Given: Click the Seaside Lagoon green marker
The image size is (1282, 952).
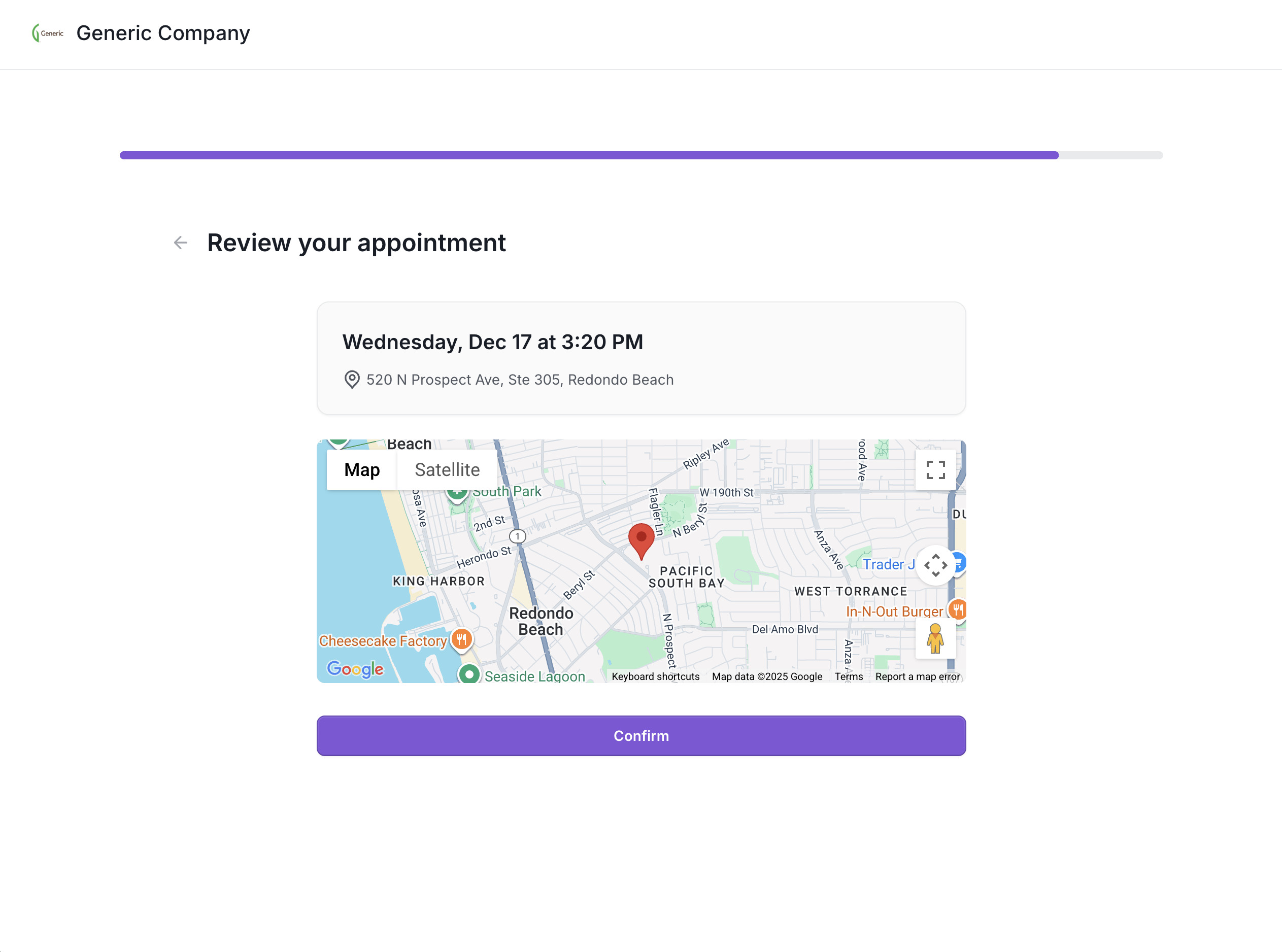Looking at the screenshot, I should pos(469,674).
